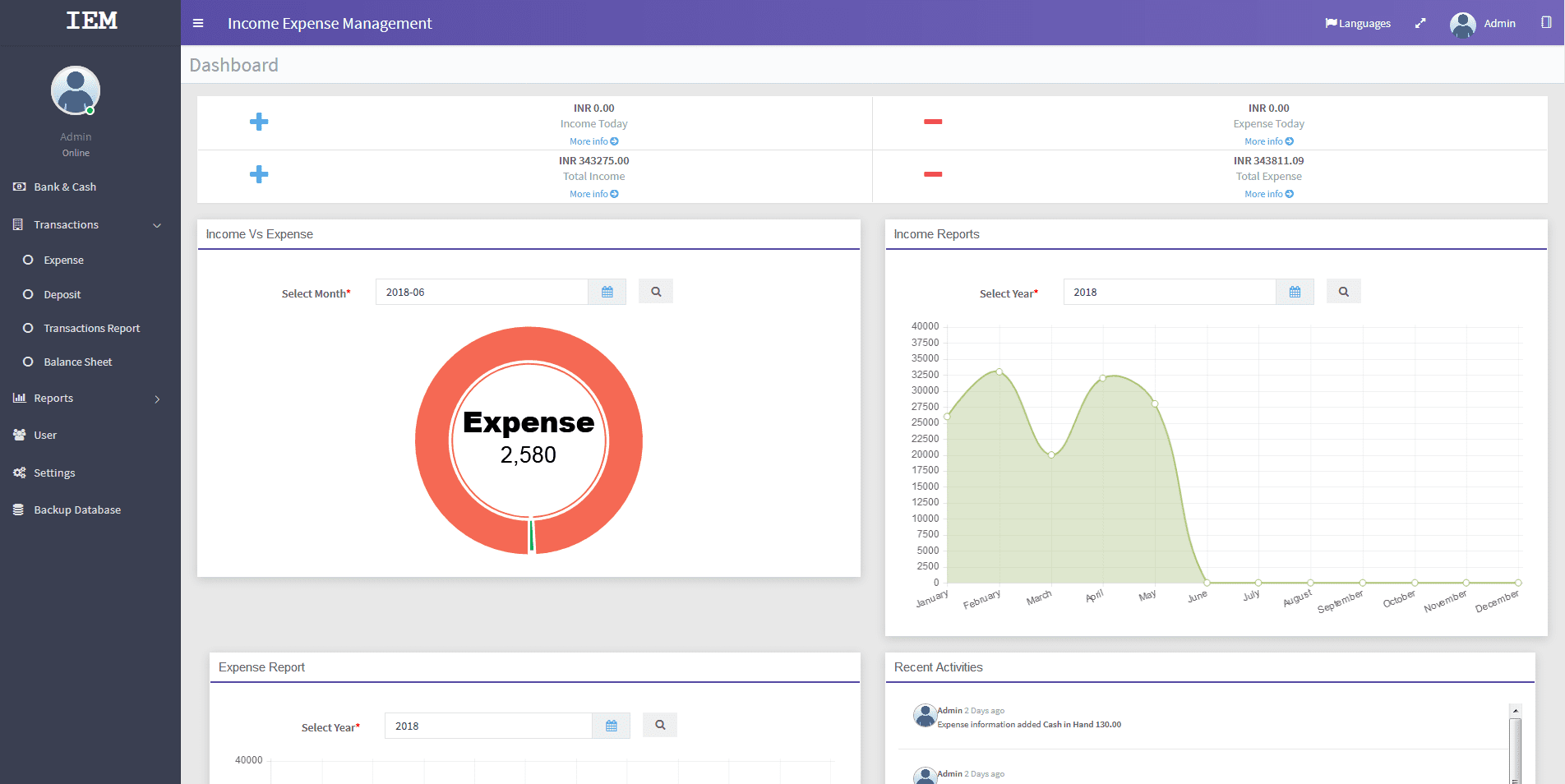Toggle the hamburger sidebar menu
Screen dimensions: 1565x784
[x=198, y=23]
